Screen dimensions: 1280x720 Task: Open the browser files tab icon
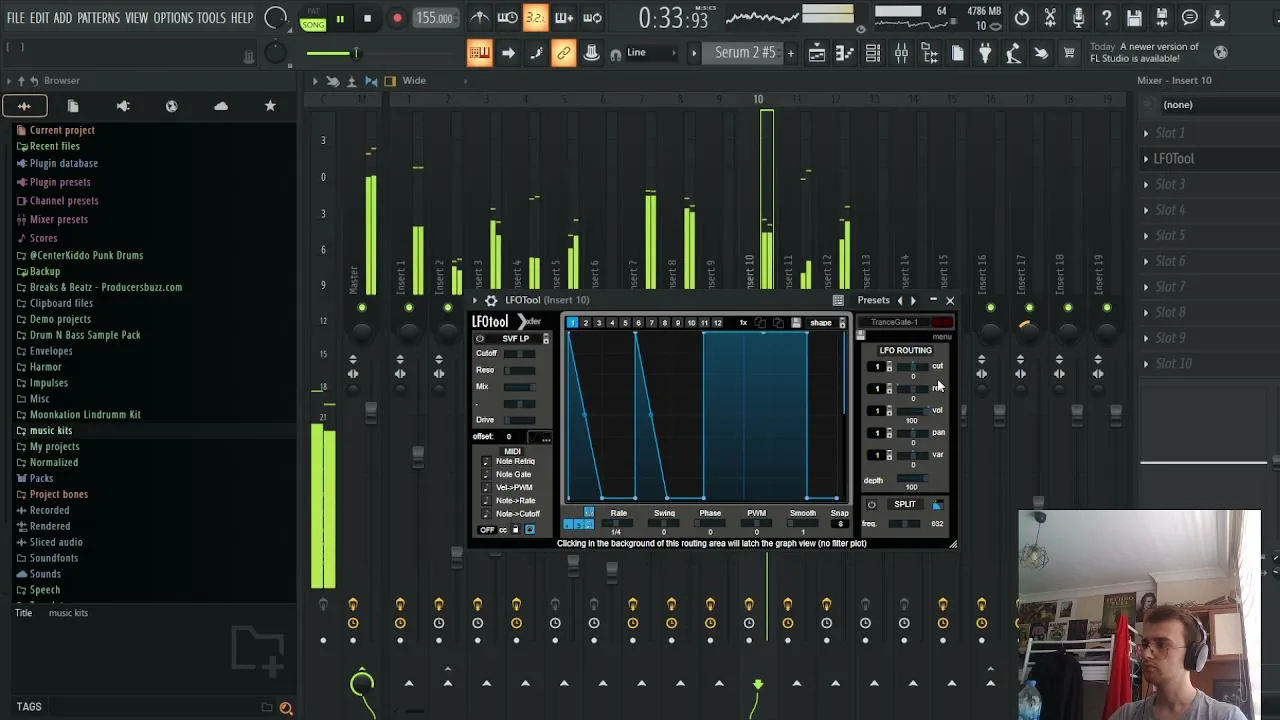coord(73,106)
